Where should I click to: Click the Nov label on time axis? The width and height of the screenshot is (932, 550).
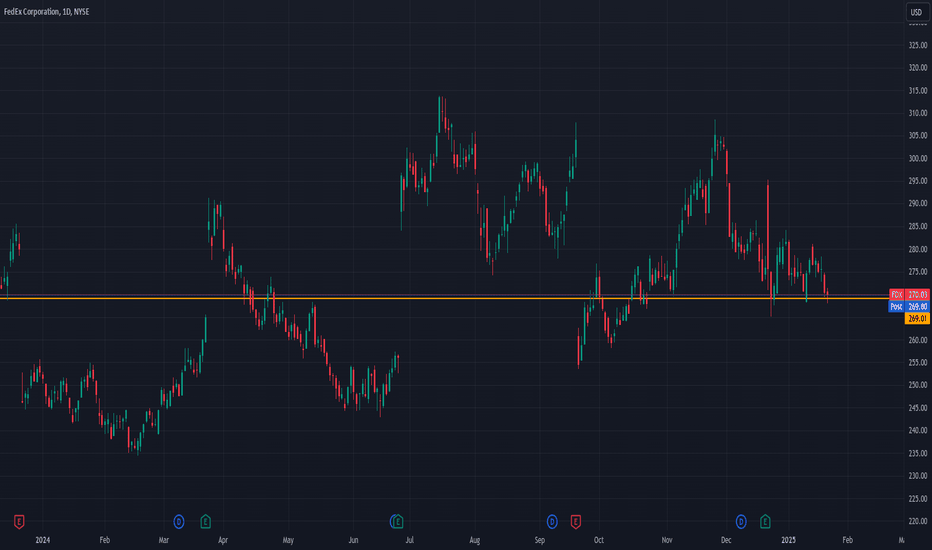[667, 540]
